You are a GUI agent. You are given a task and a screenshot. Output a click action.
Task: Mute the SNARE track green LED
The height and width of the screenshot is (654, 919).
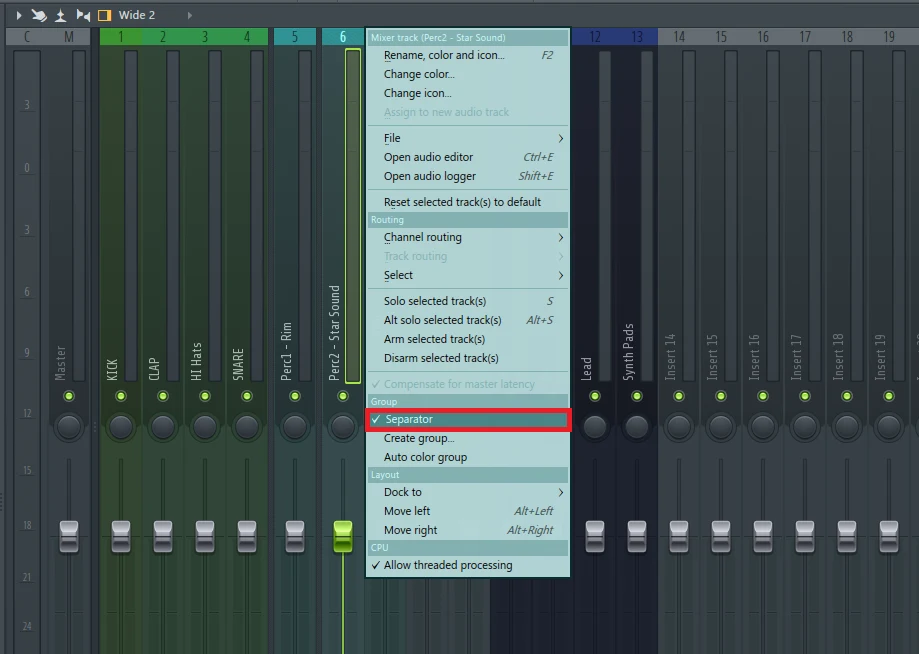(247, 396)
